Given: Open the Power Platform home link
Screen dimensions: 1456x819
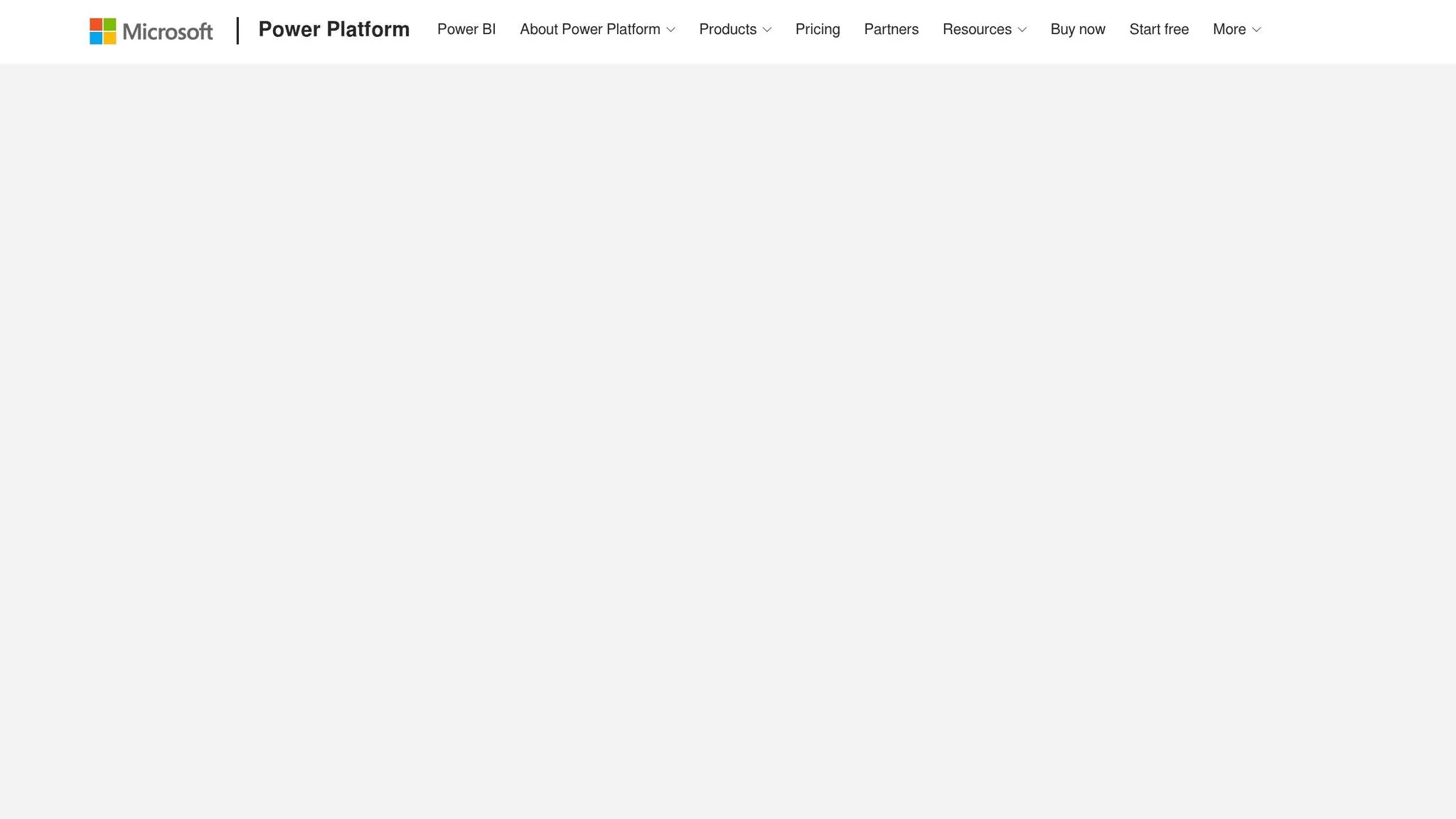Looking at the screenshot, I should tap(334, 29).
